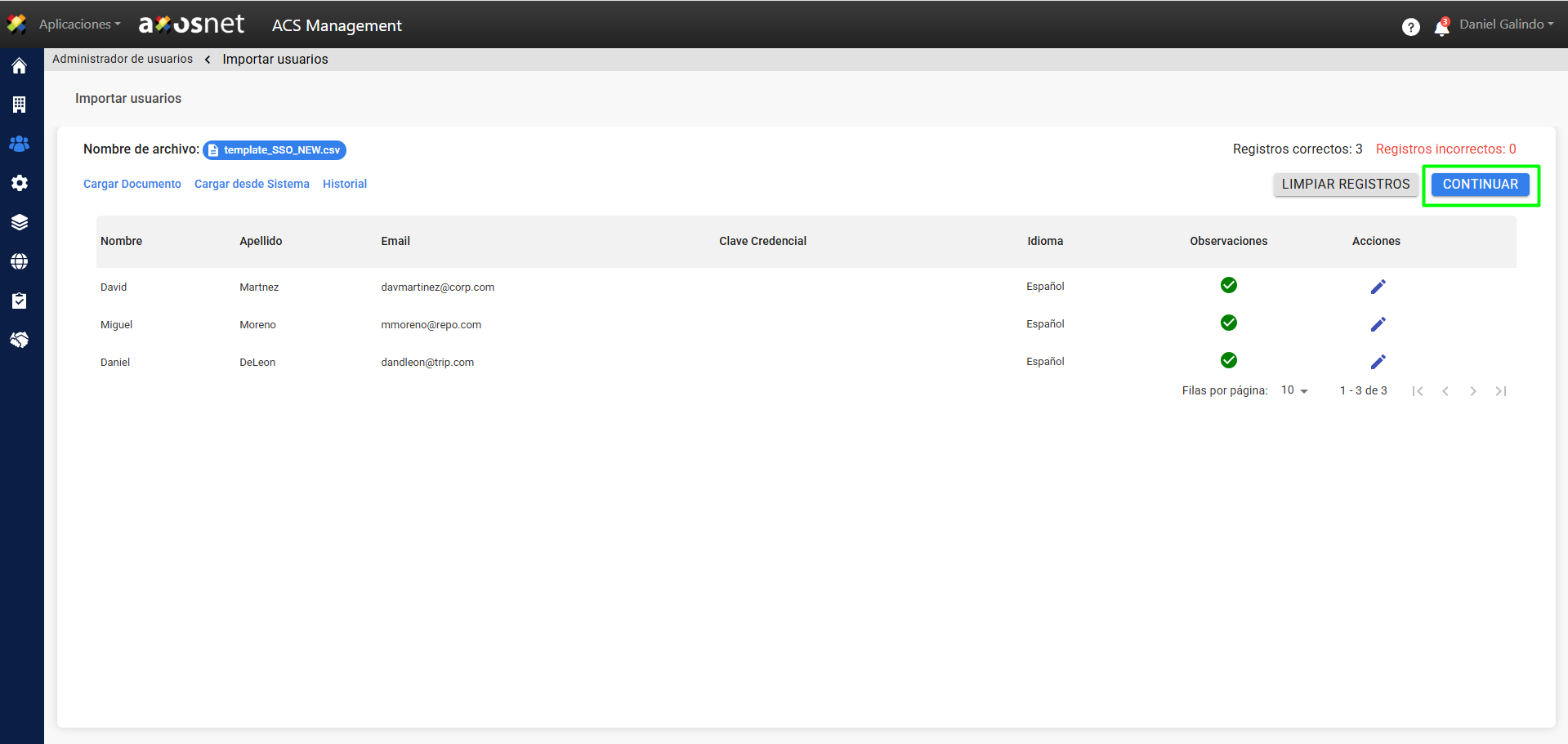Open the globe icon in the sidebar

[x=20, y=261]
